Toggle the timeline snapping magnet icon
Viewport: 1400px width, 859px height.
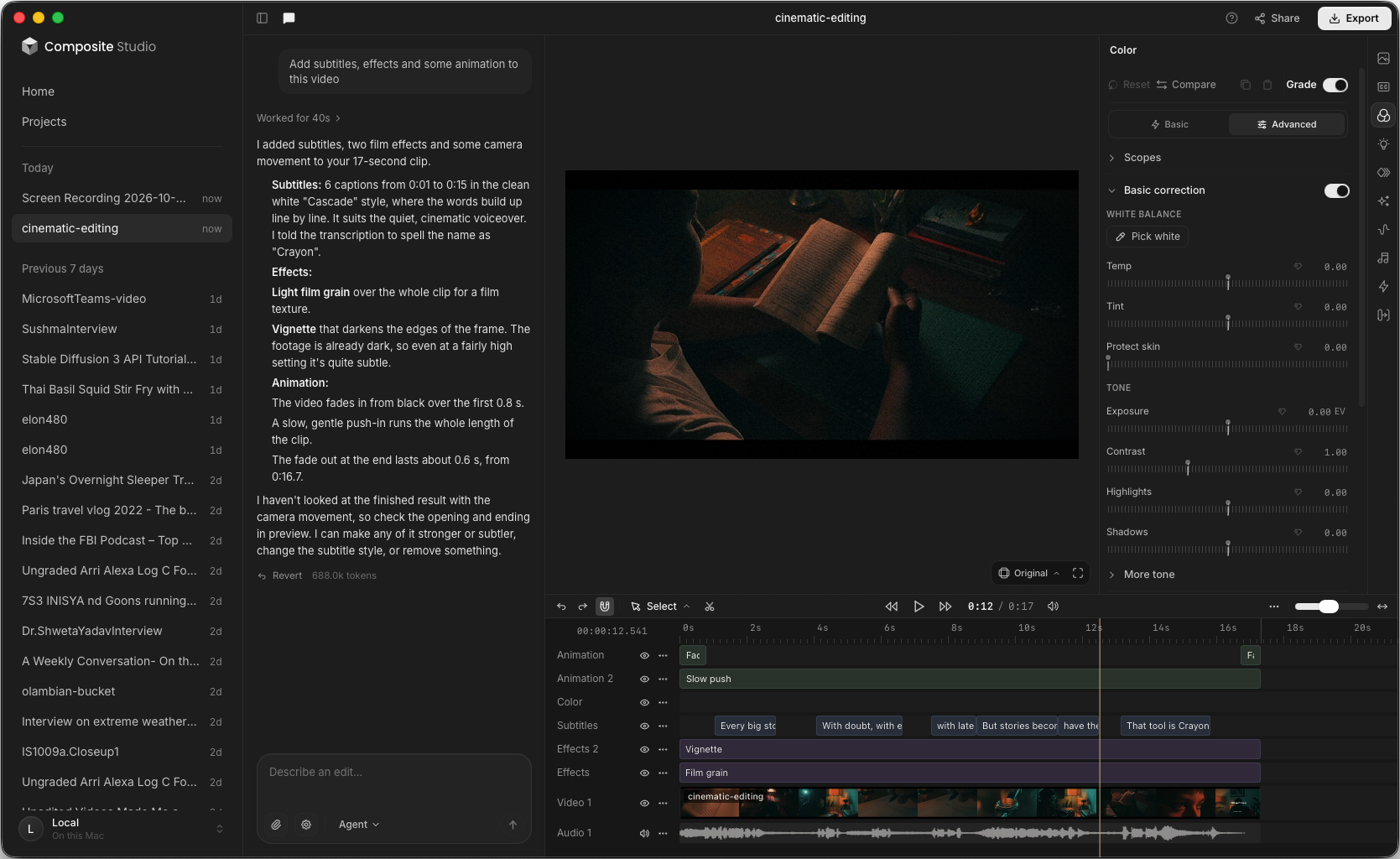click(x=605, y=607)
